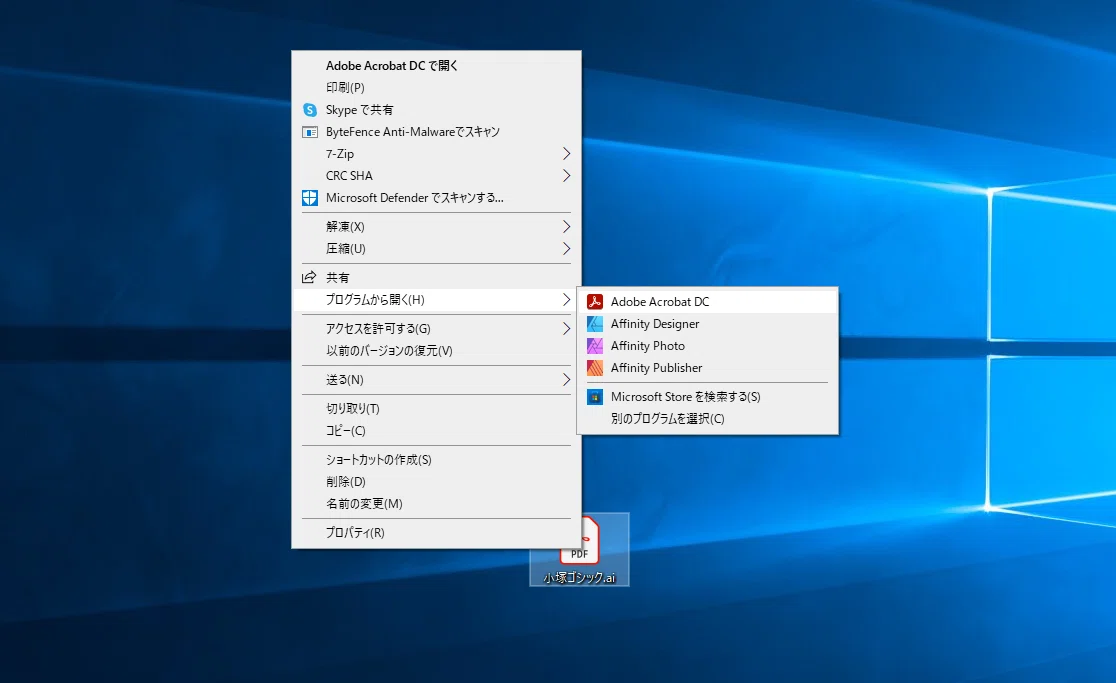Select 名前の変更(M) menu entry
The image size is (1116, 683).
[436, 504]
